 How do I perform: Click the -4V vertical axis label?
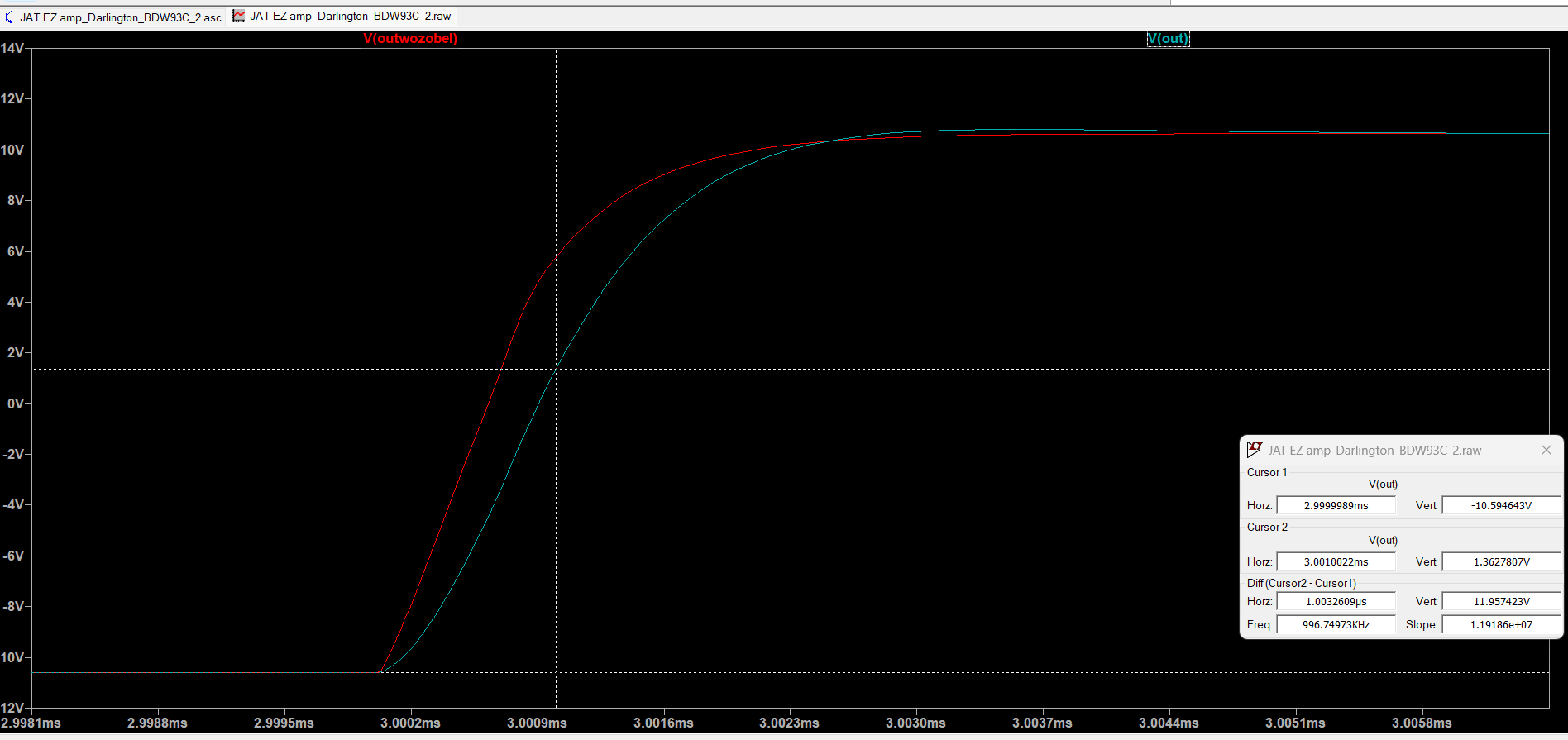(13, 504)
